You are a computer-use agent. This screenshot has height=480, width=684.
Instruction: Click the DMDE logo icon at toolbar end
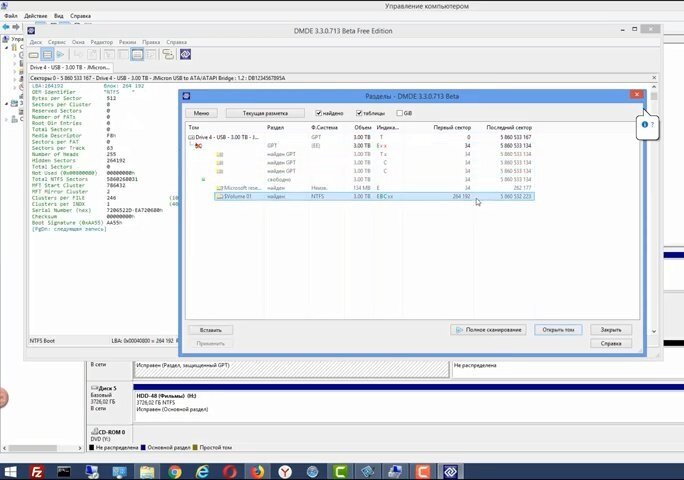185,55
